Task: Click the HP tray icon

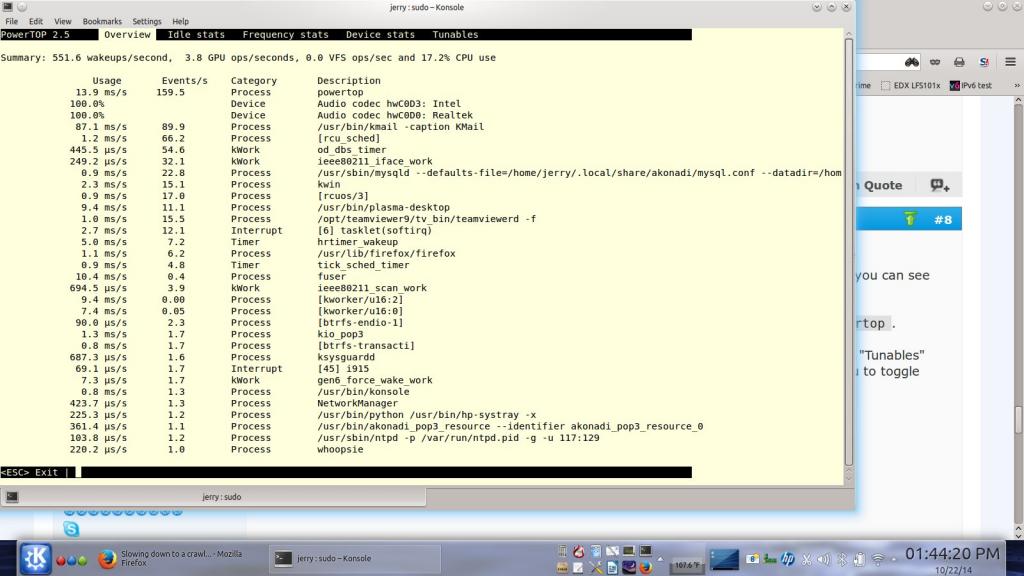Action: [x=788, y=559]
